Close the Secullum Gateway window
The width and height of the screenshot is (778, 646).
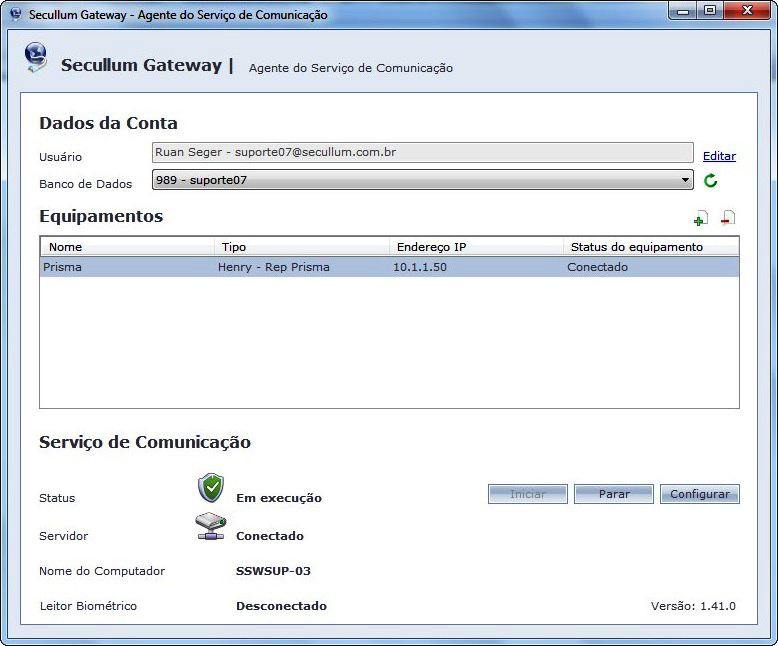coord(747,12)
